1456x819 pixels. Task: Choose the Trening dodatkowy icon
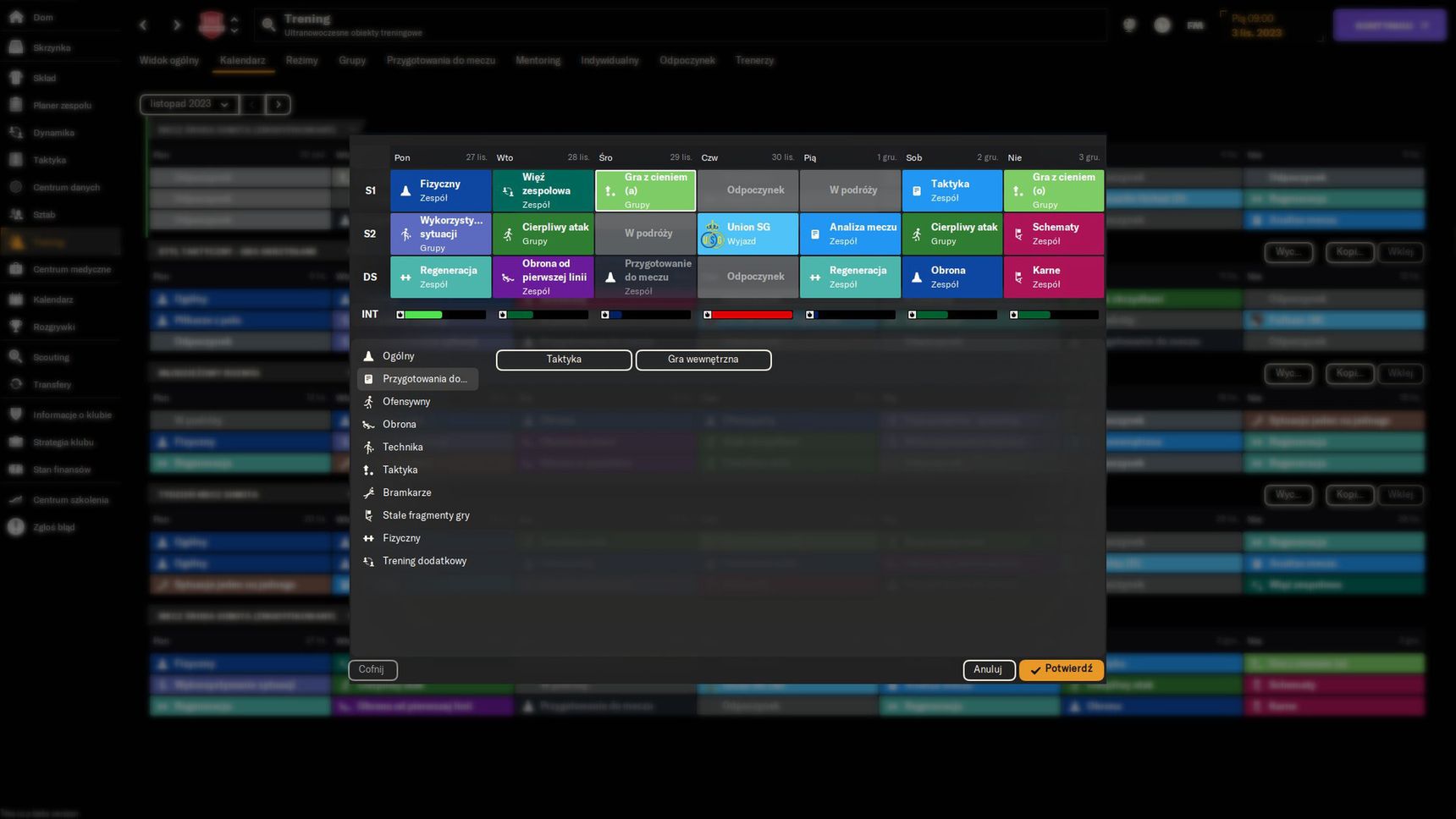368,561
